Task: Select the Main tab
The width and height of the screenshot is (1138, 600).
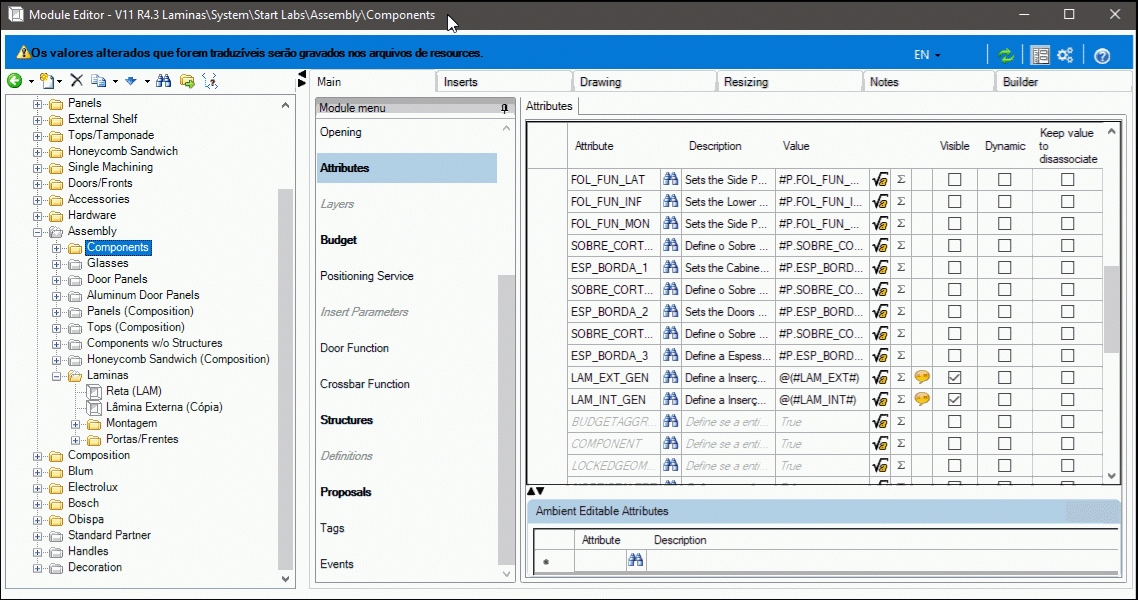Action: pos(374,82)
